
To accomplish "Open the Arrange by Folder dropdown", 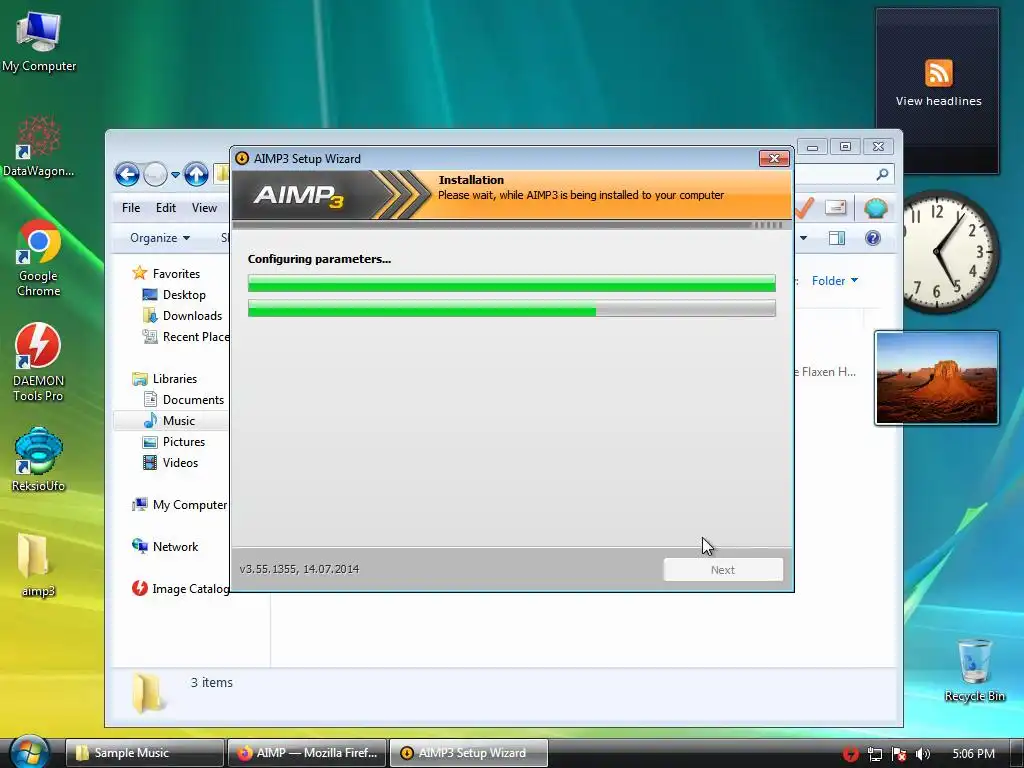I will click(835, 281).
